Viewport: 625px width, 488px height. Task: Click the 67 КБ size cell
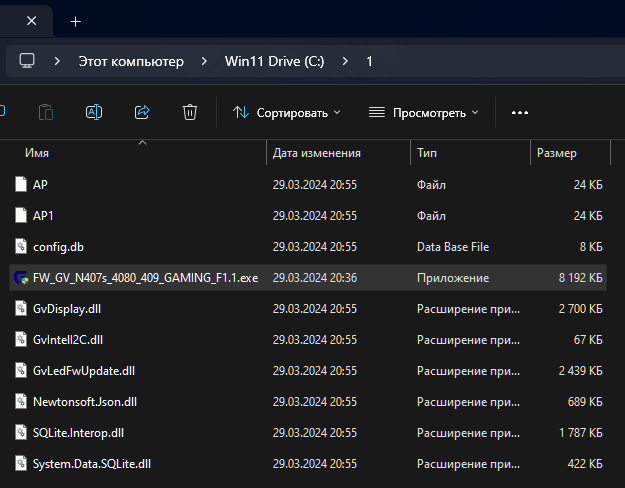[588, 340]
